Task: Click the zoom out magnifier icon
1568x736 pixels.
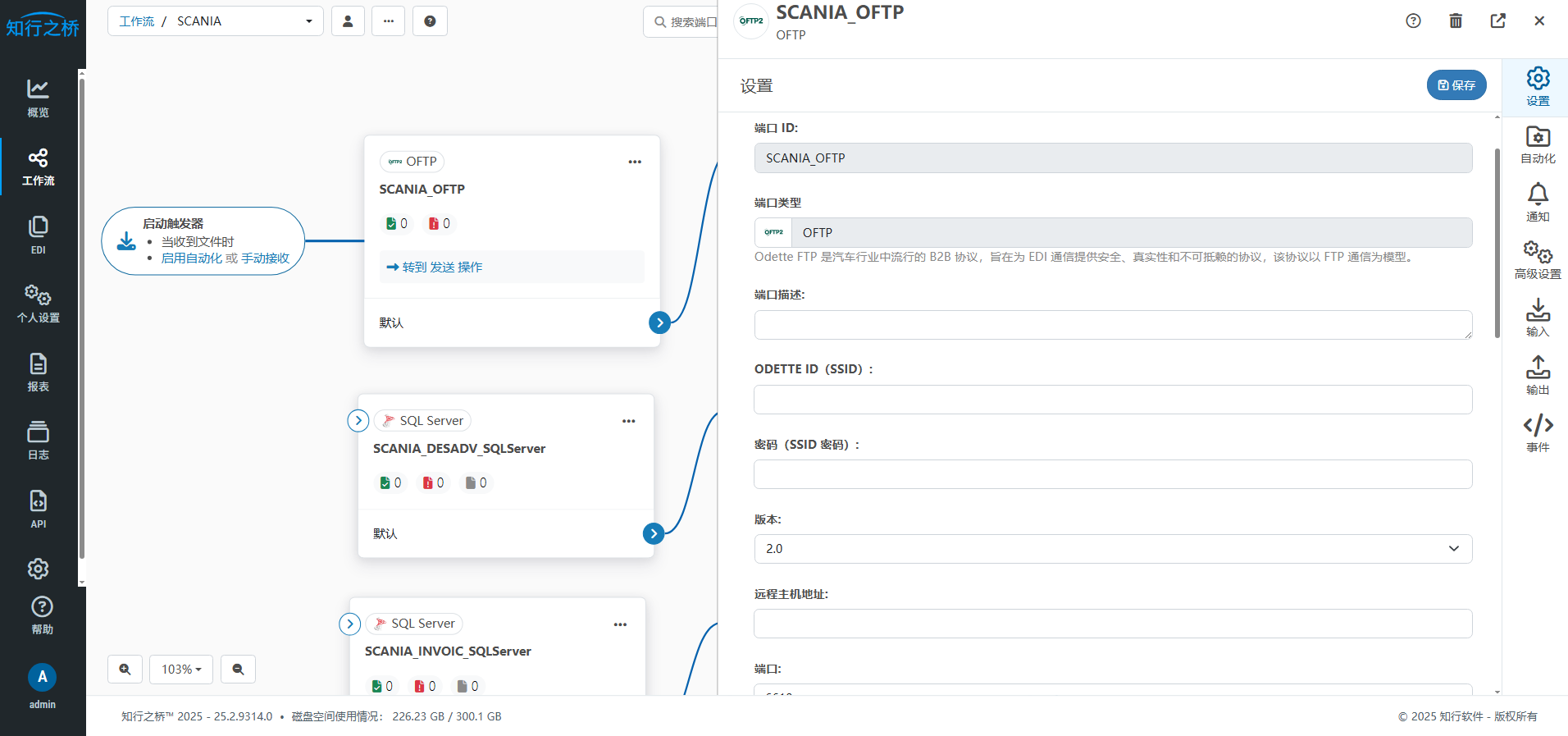Action: pos(238,670)
